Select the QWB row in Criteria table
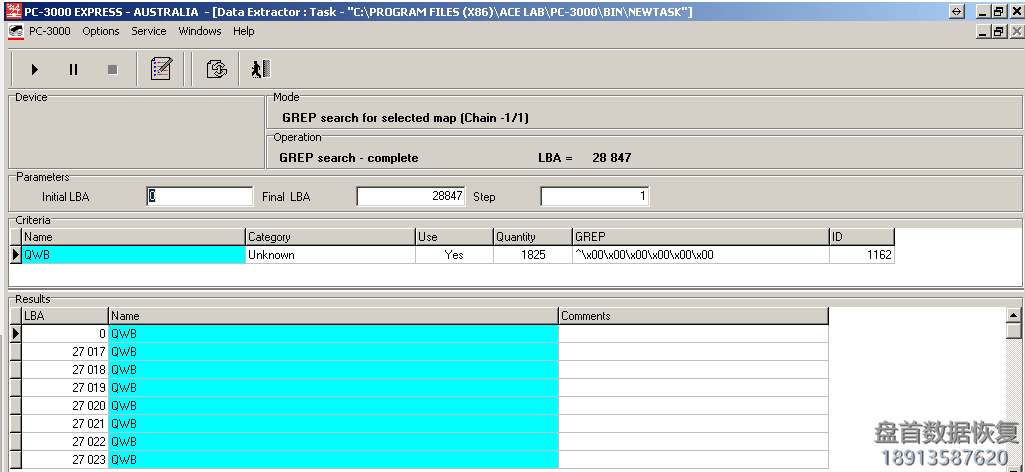The width and height of the screenshot is (1025, 472). (134, 255)
